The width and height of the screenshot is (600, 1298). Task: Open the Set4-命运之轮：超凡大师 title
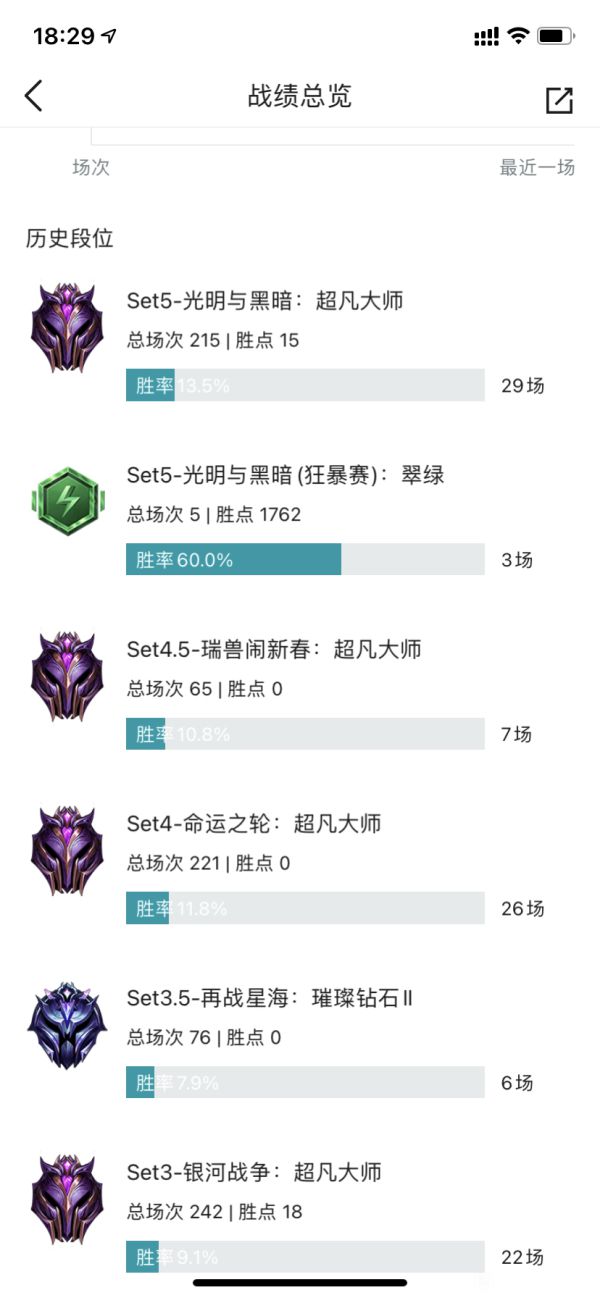pos(254,824)
